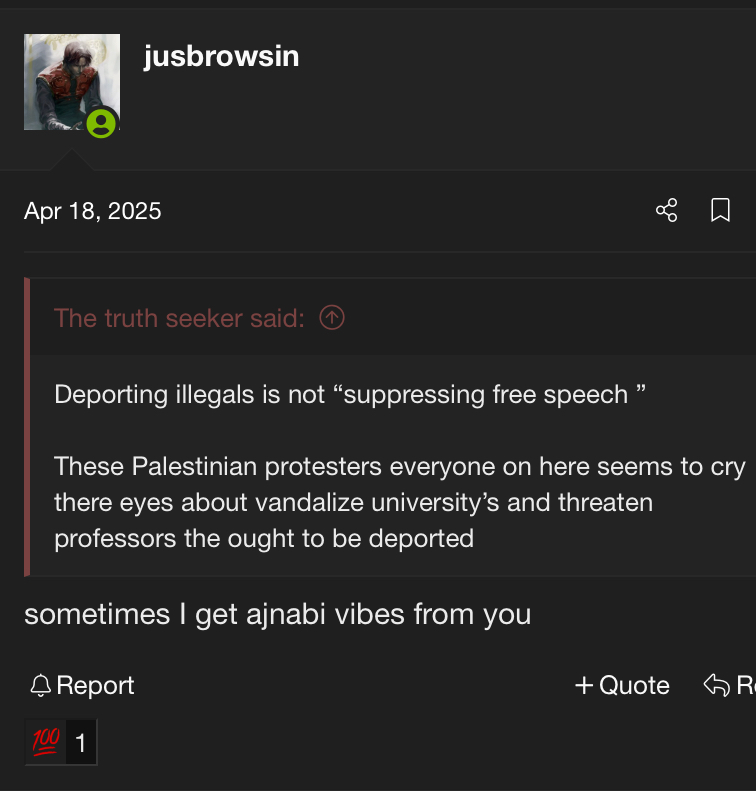
Task: Open jusbrowsin's avatar image
Action: (65, 80)
